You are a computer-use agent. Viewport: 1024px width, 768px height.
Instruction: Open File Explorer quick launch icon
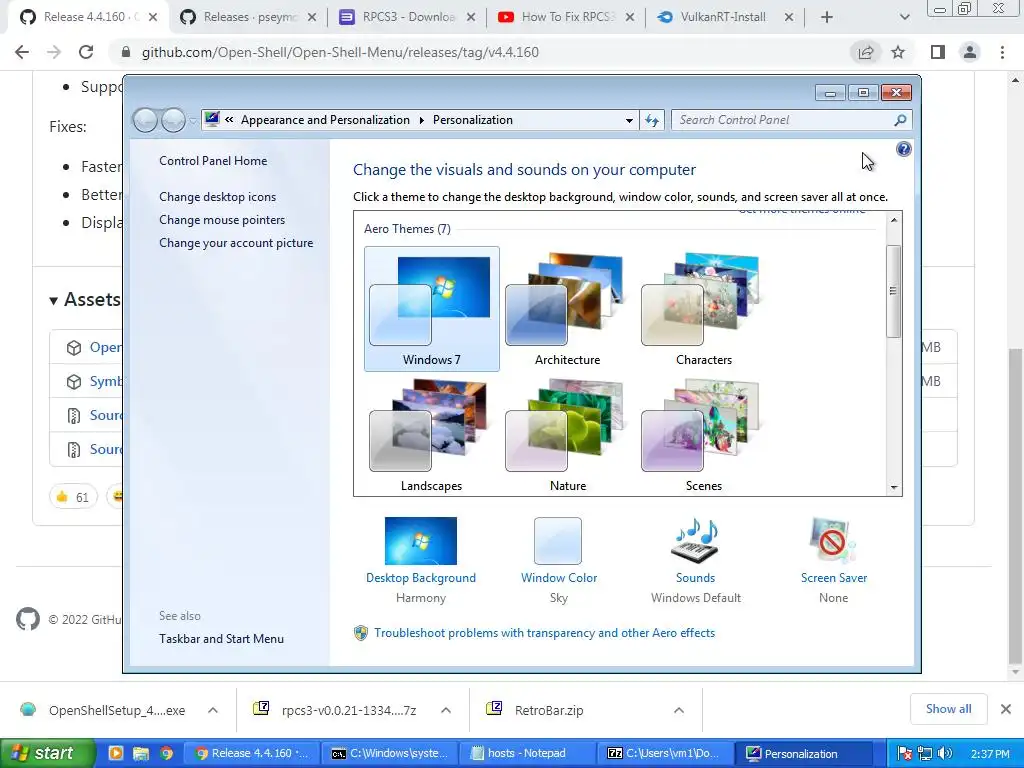click(140, 754)
